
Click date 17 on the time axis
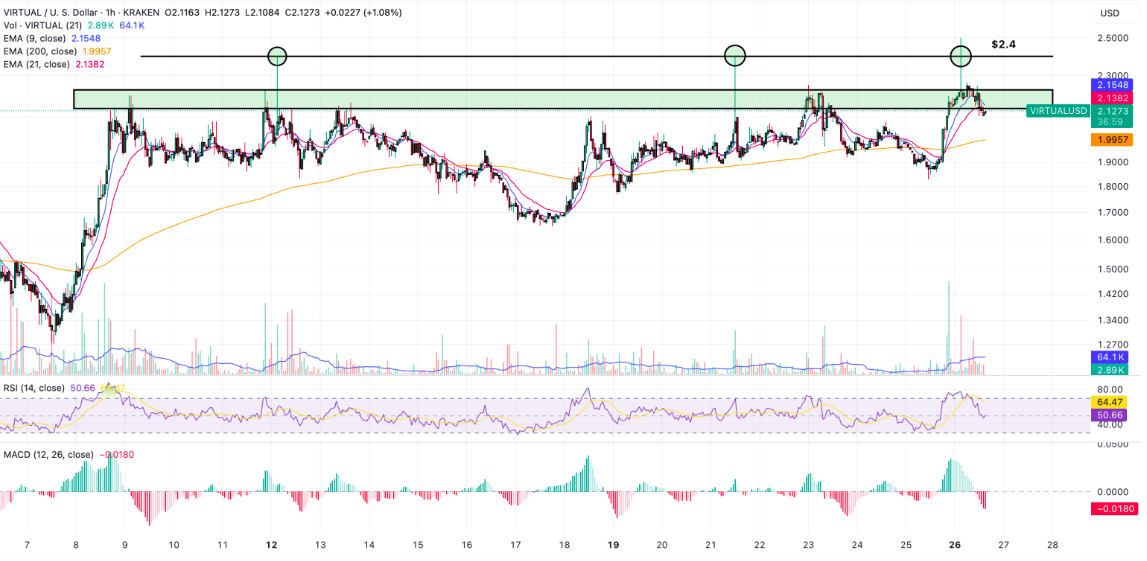click(516, 545)
